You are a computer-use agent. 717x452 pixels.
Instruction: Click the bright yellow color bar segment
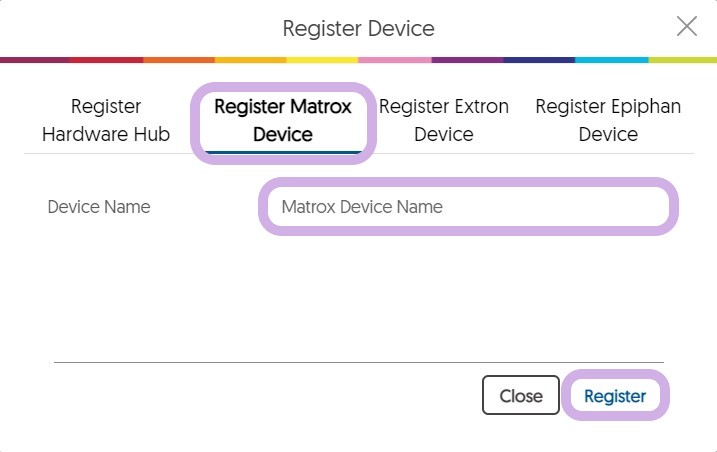[x=322, y=60]
